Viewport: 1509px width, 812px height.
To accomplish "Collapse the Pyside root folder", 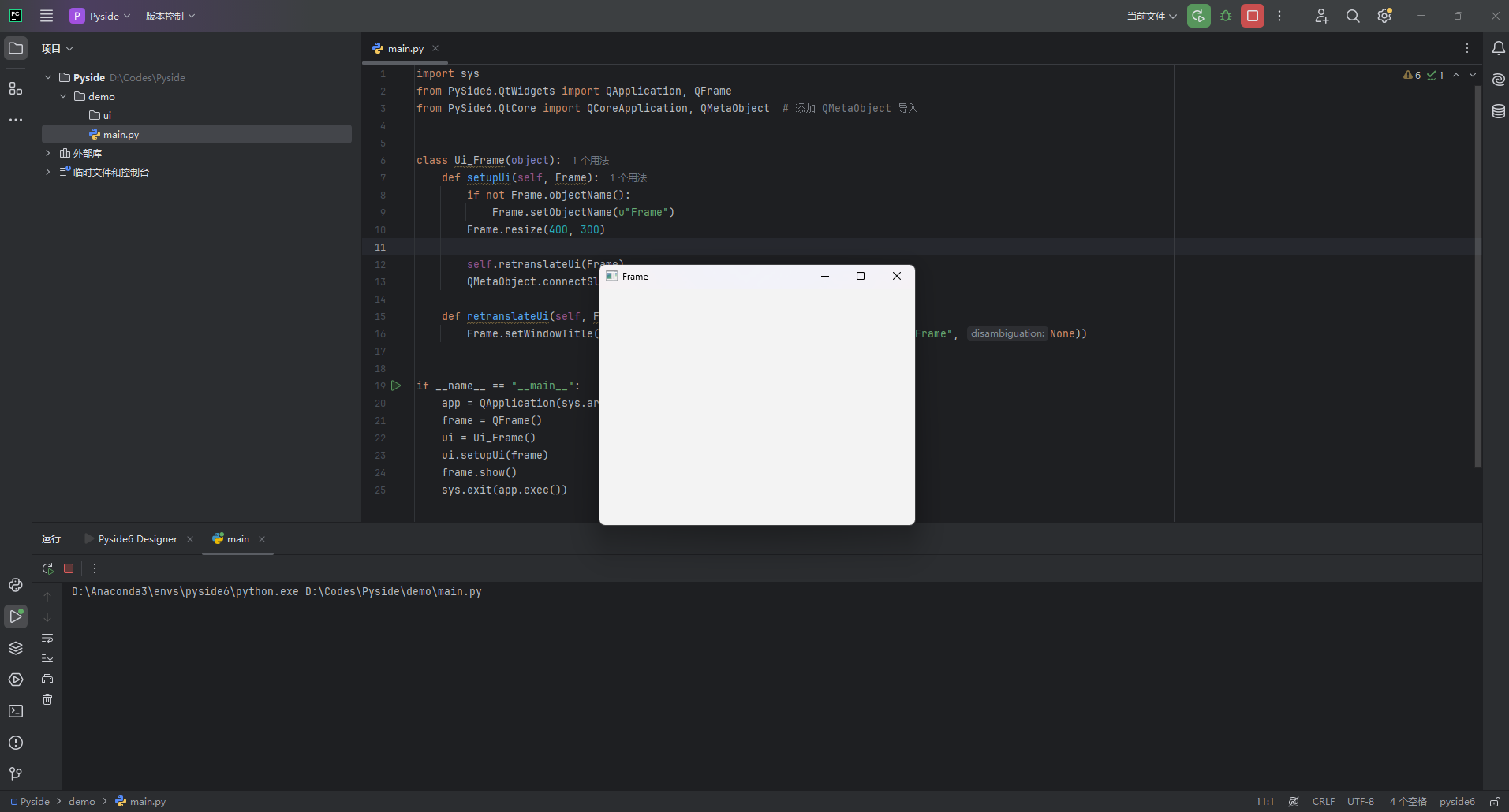I will [x=48, y=77].
